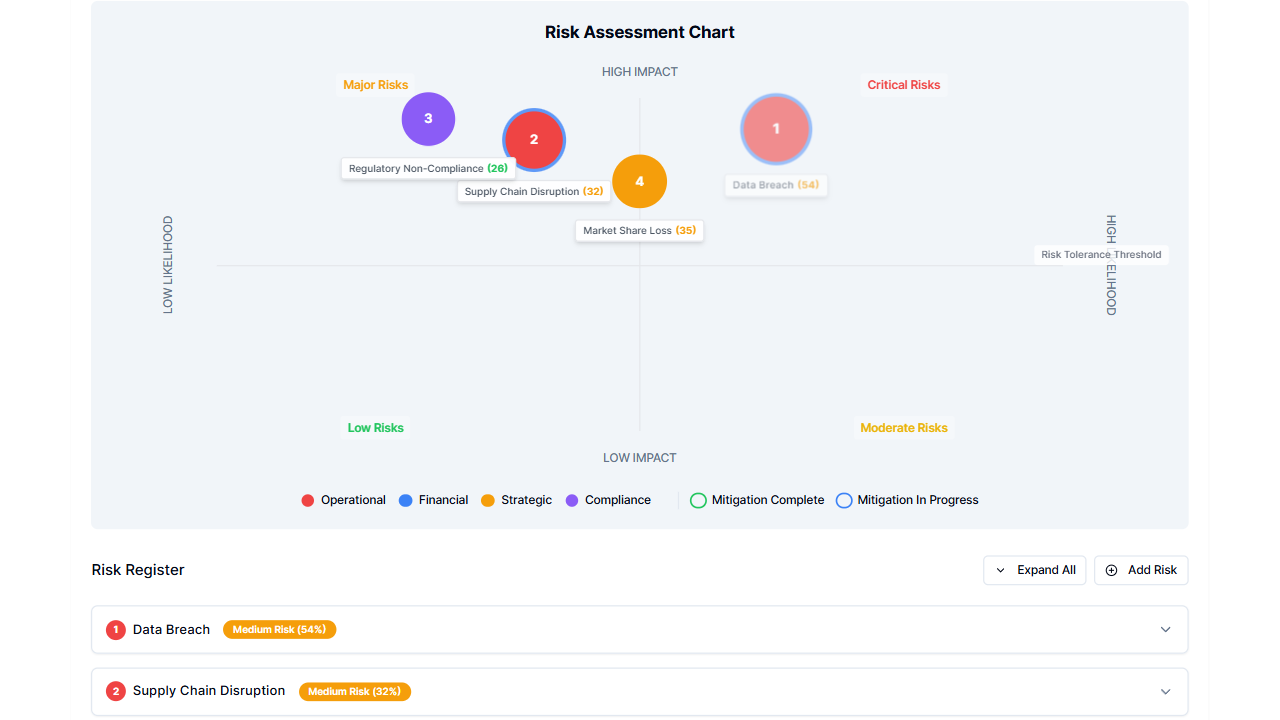
Task: Toggle the Compliance category in the legend
Action: pyautogui.click(x=573, y=500)
